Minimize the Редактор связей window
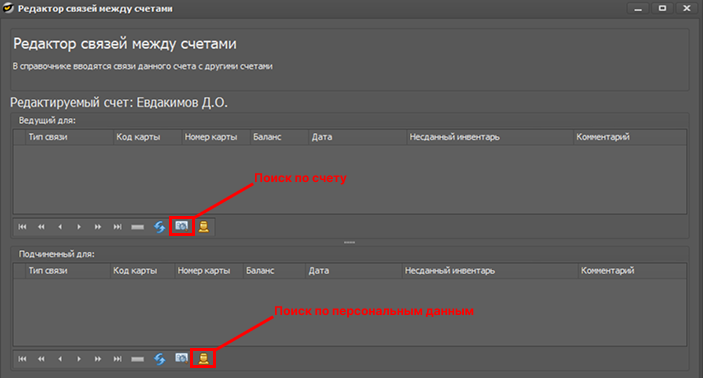703x378 pixels. pyautogui.click(x=638, y=9)
